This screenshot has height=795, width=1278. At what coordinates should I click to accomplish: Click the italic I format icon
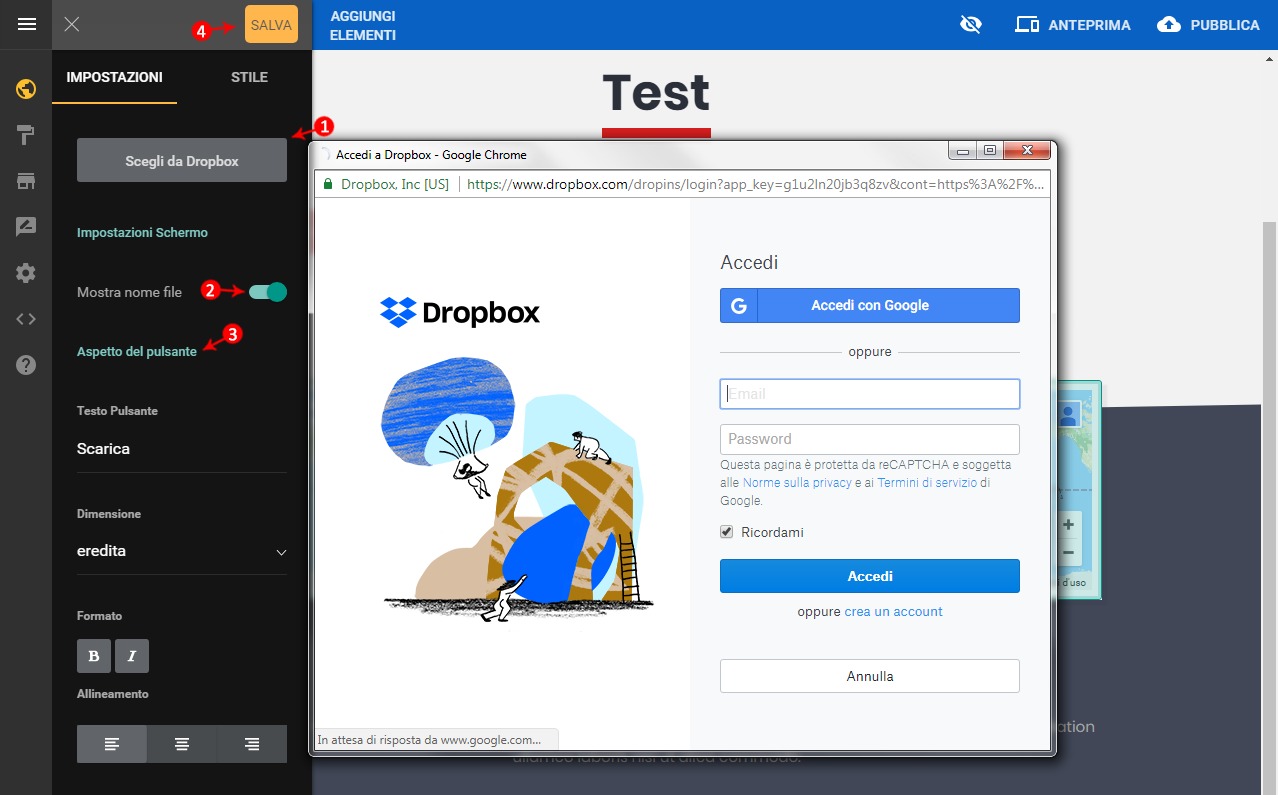(132, 656)
